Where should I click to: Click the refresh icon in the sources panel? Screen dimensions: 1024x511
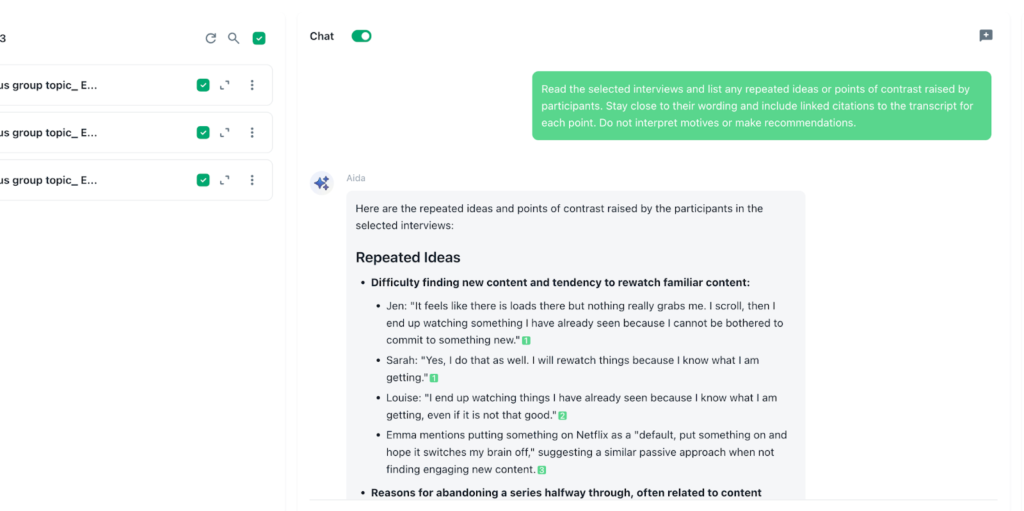pyautogui.click(x=210, y=38)
